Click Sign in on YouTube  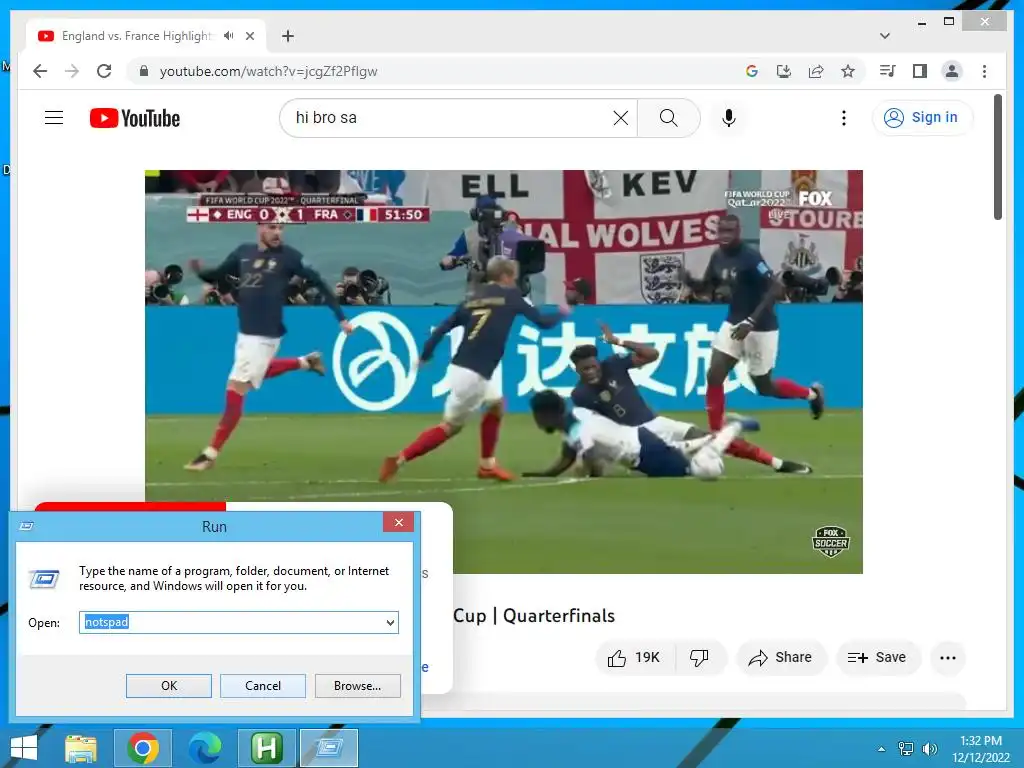(922, 118)
